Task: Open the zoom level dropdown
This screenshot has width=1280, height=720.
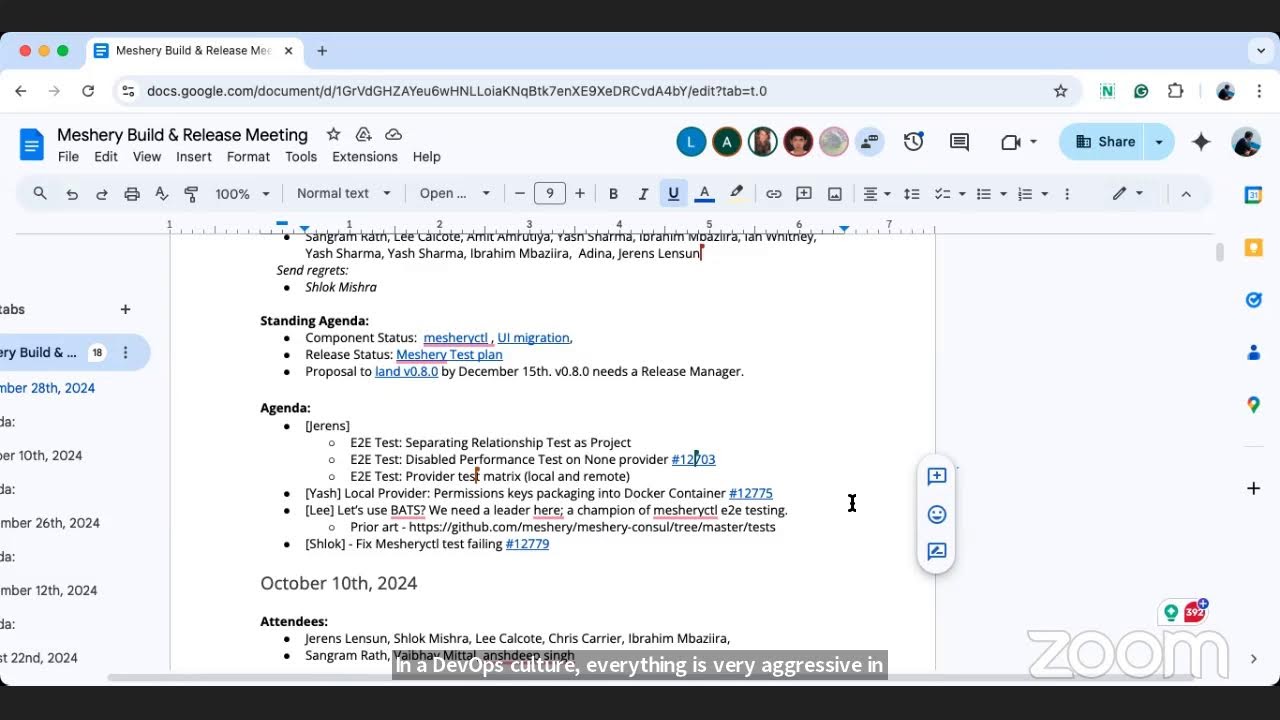Action: 242,194
